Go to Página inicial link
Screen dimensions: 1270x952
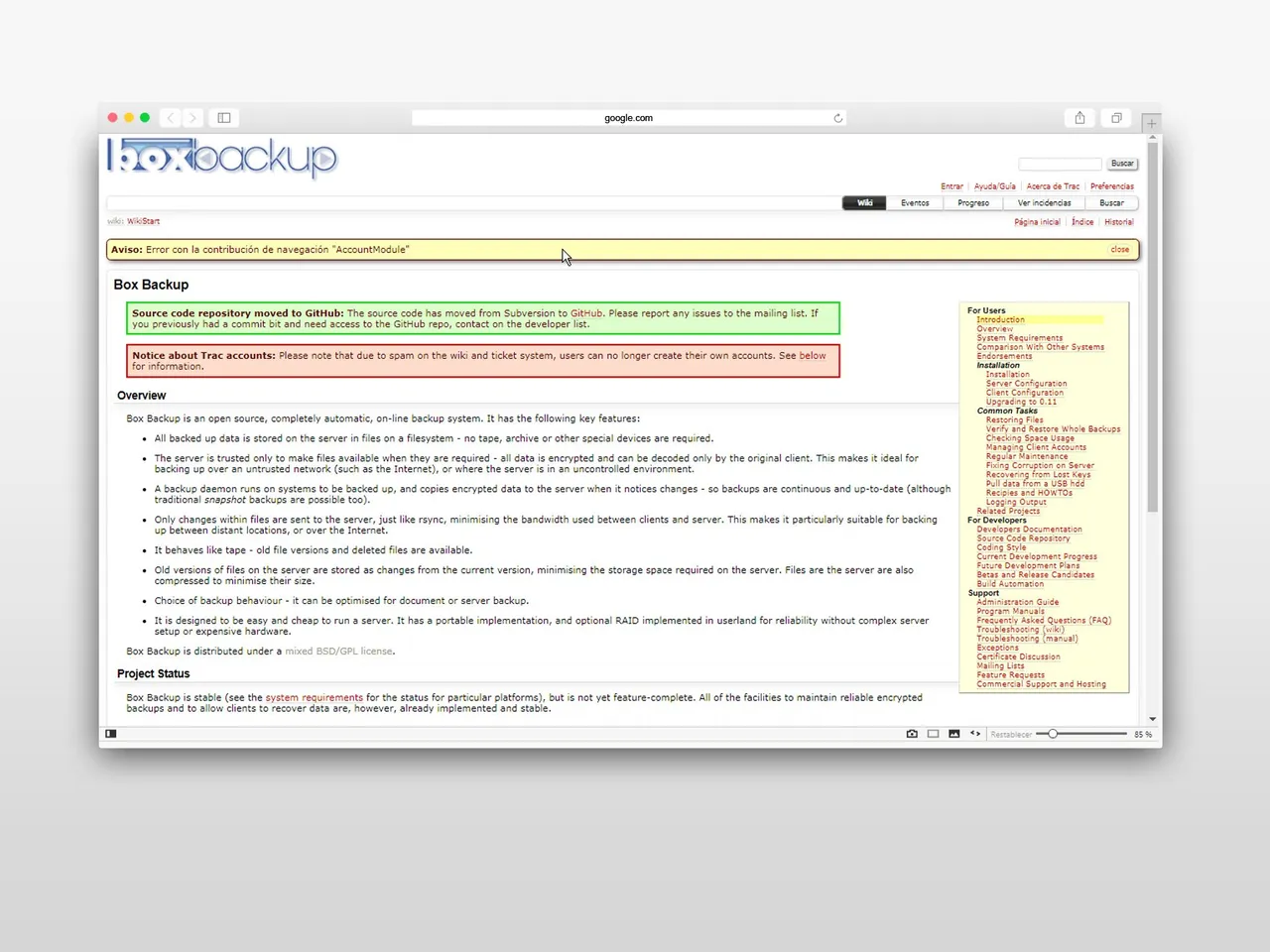click(x=1037, y=222)
